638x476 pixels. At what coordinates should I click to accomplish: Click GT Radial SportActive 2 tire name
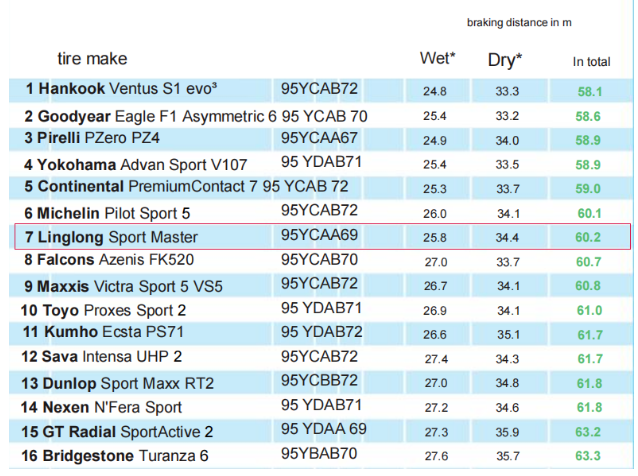coord(117,432)
